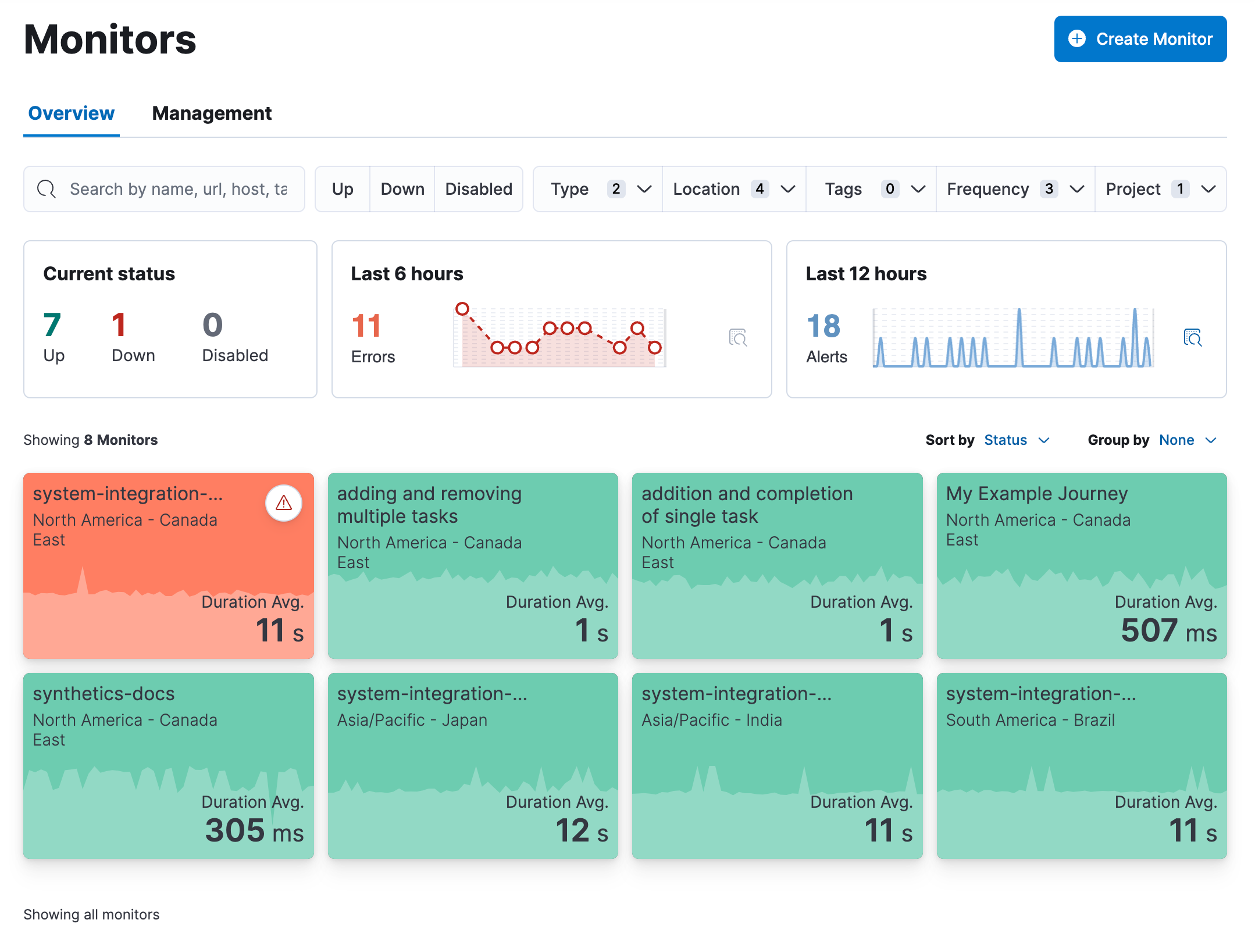Click the warning icon on the failing system-integration monitor
Image resolution: width=1255 pixels, height=952 pixels.
click(x=283, y=503)
